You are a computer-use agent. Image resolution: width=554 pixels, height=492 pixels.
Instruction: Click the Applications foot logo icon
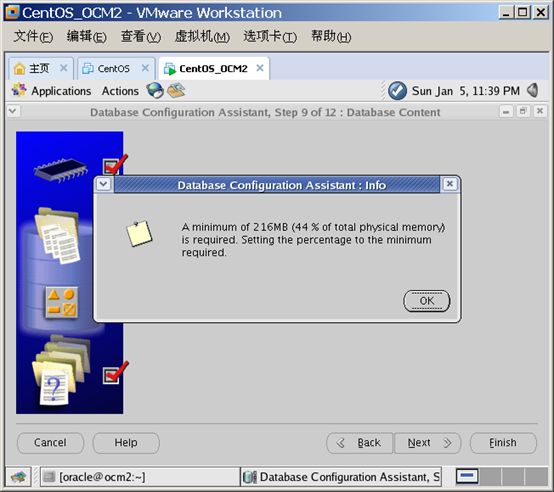[x=19, y=90]
